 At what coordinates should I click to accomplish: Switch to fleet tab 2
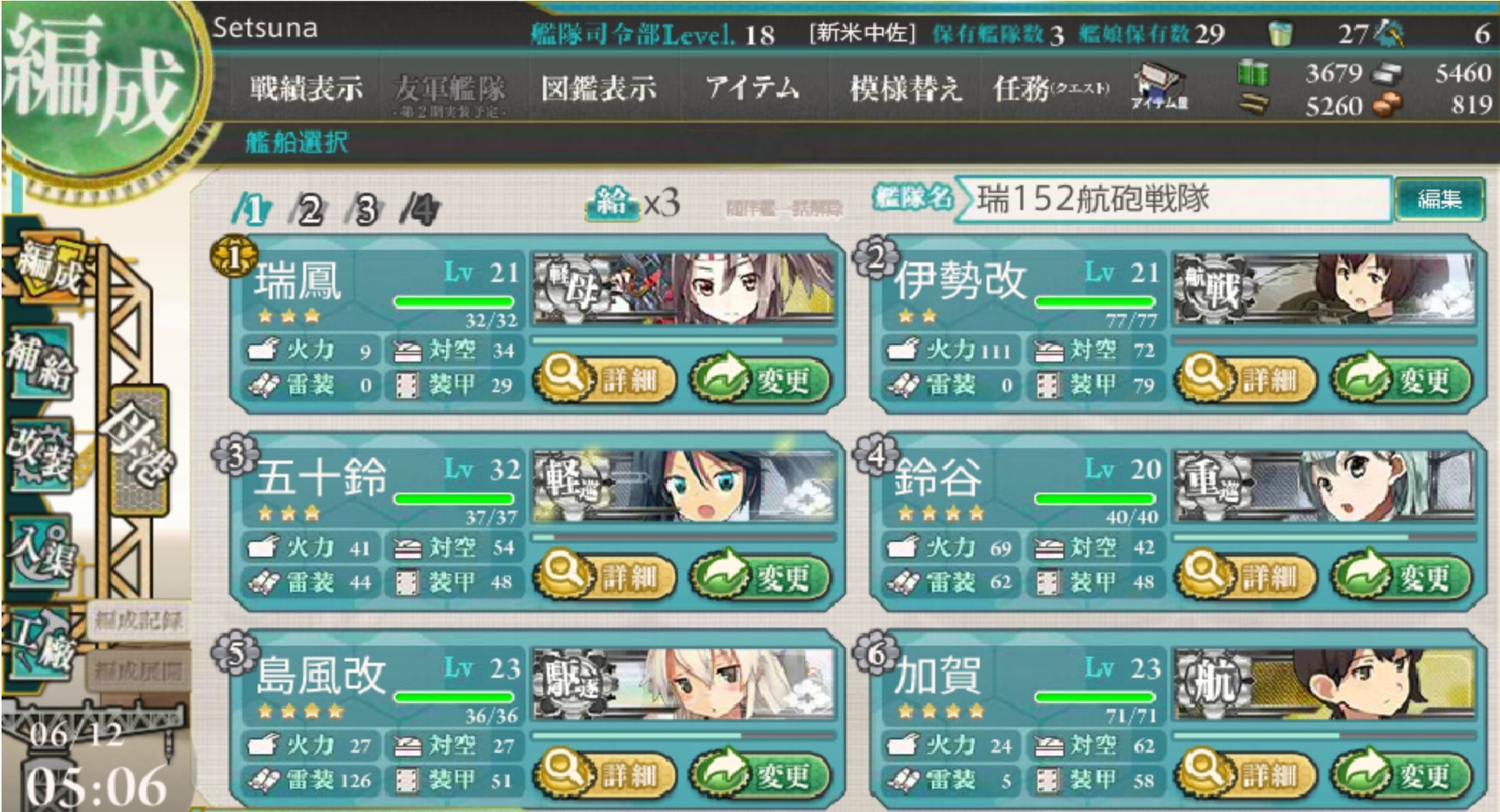click(x=309, y=209)
